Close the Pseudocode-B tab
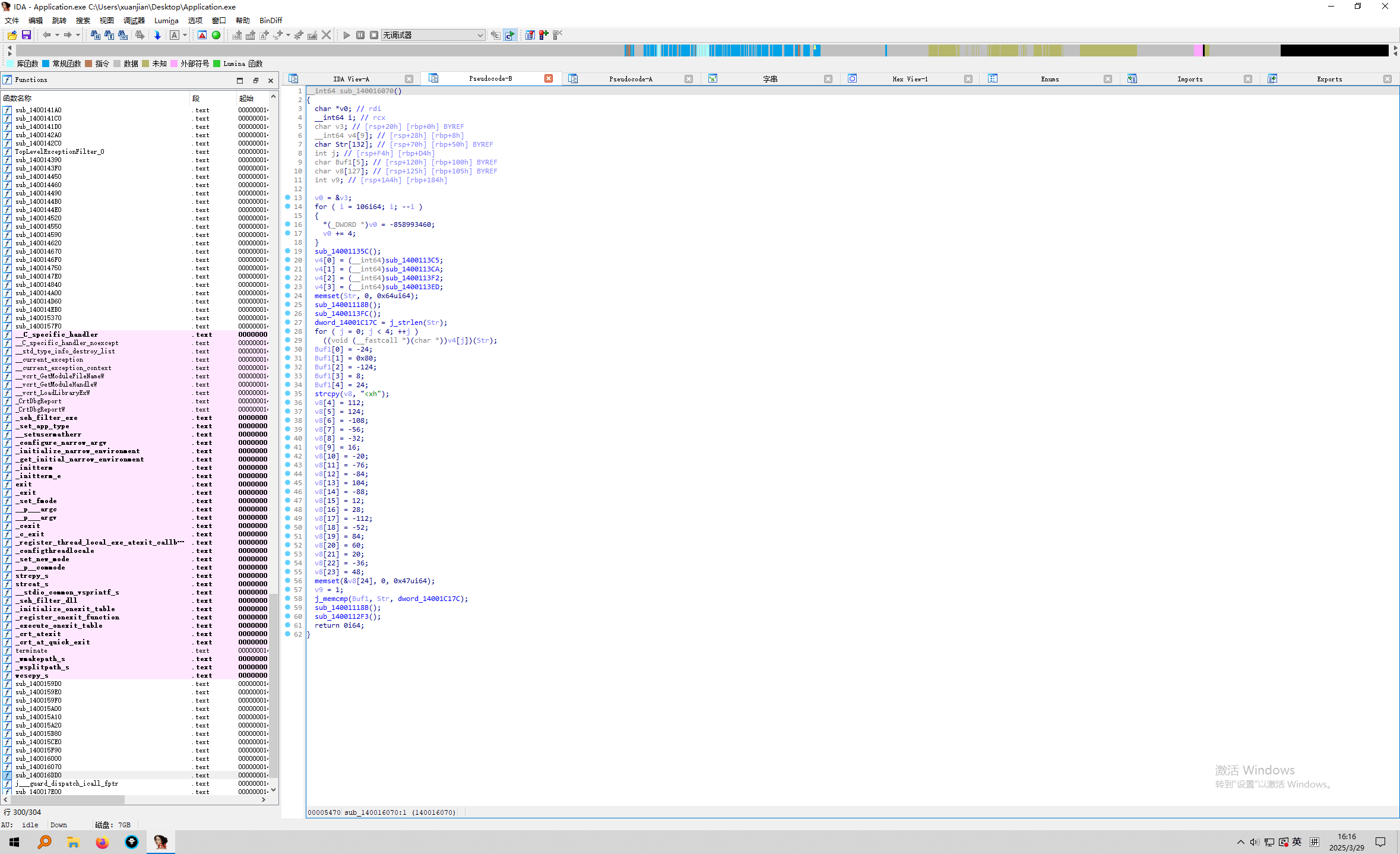 (x=549, y=78)
